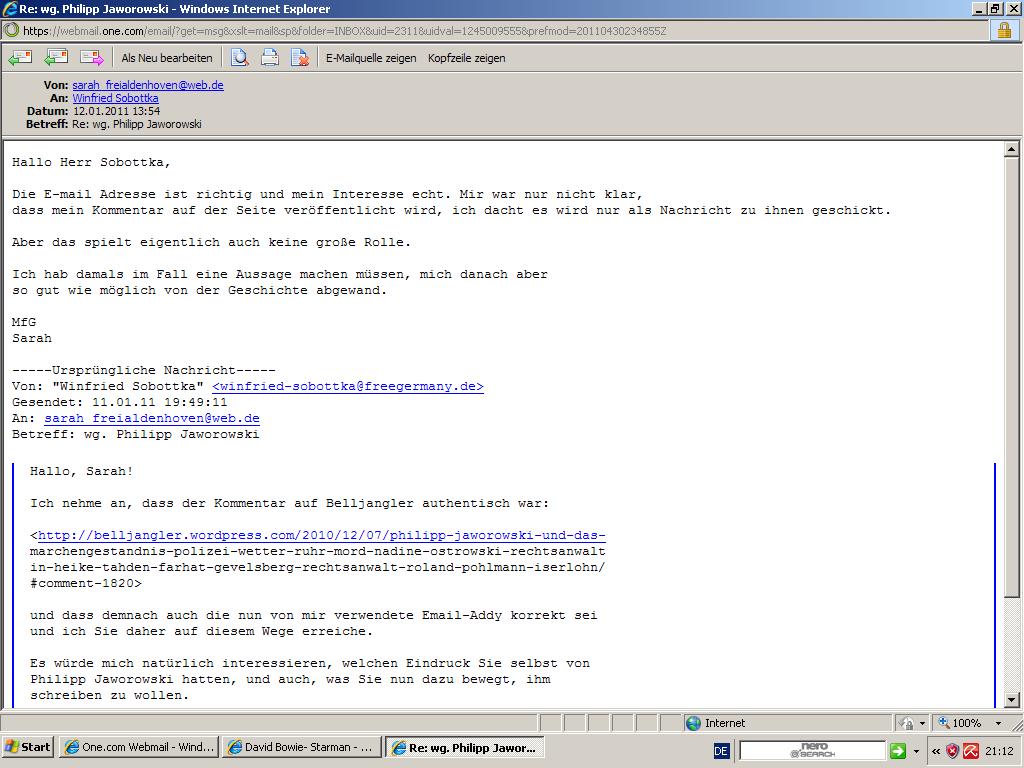This screenshot has width=1024, height=768.
Task: Forward this email via the toolbar icon
Action: tap(92, 57)
